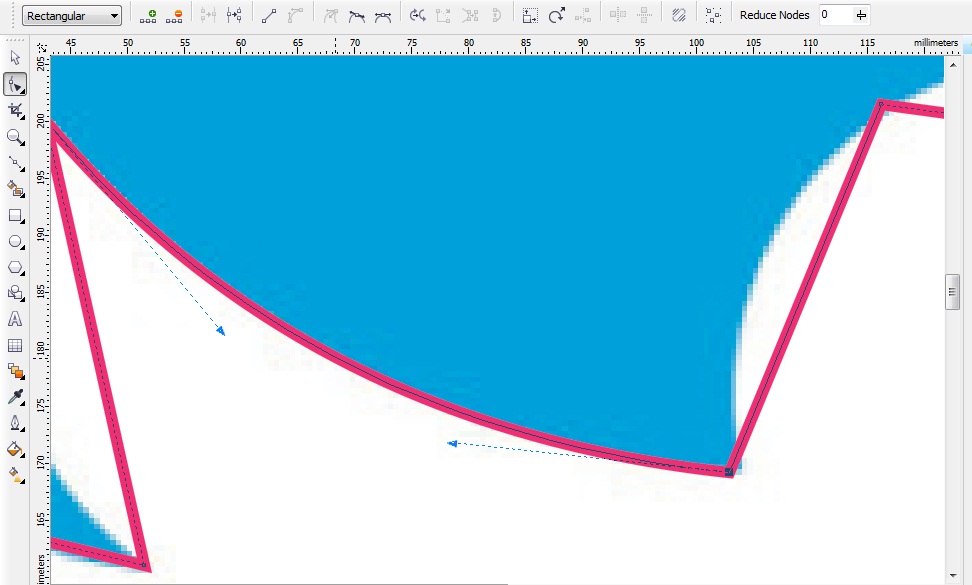This screenshot has width=972, height=585.
Task: Click the Select All Nodes button
Action: tap(713, 14)
